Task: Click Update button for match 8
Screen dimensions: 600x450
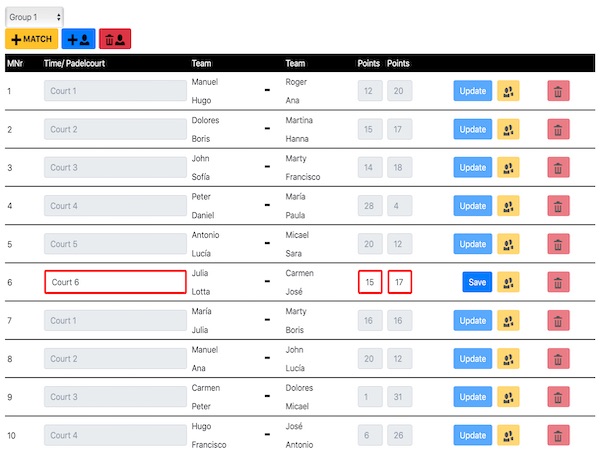Action: [x=473, y=359]
